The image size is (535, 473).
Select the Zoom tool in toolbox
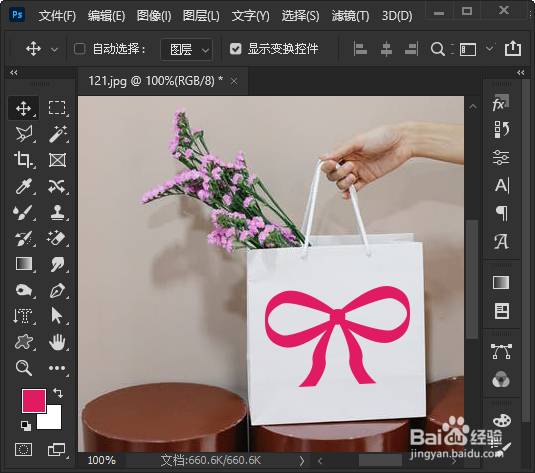pos(24,368)
